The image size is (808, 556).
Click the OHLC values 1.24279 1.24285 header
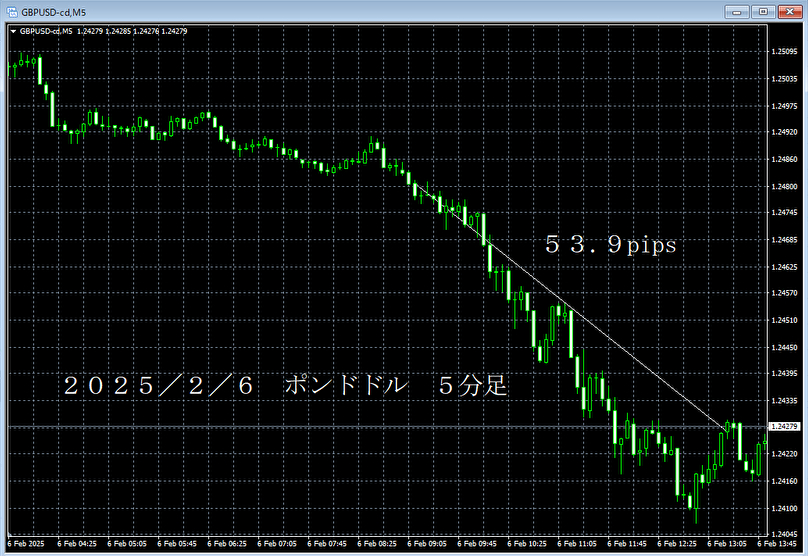click(132, 31)
